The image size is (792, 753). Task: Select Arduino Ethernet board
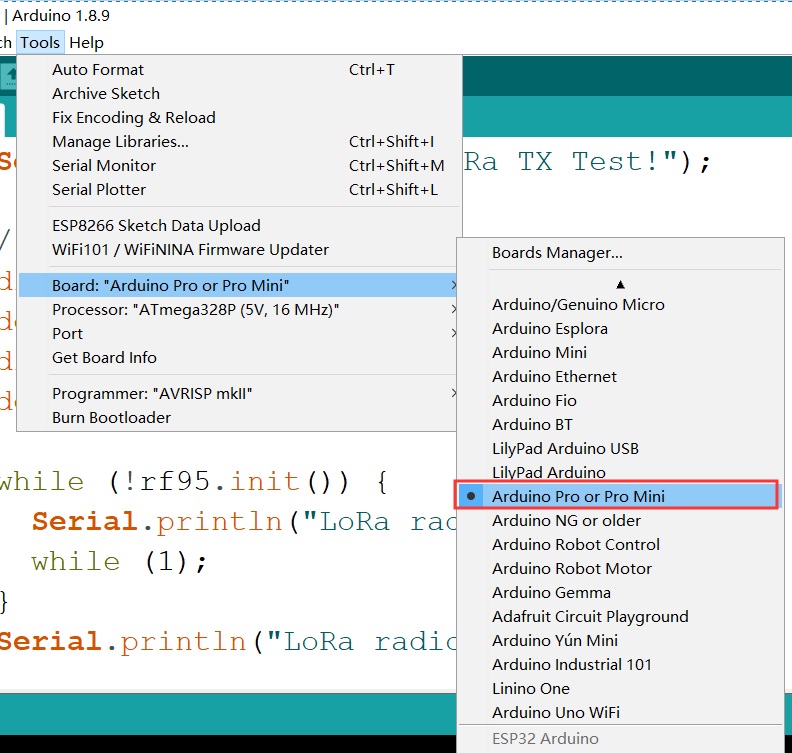(x=620, y=377)
